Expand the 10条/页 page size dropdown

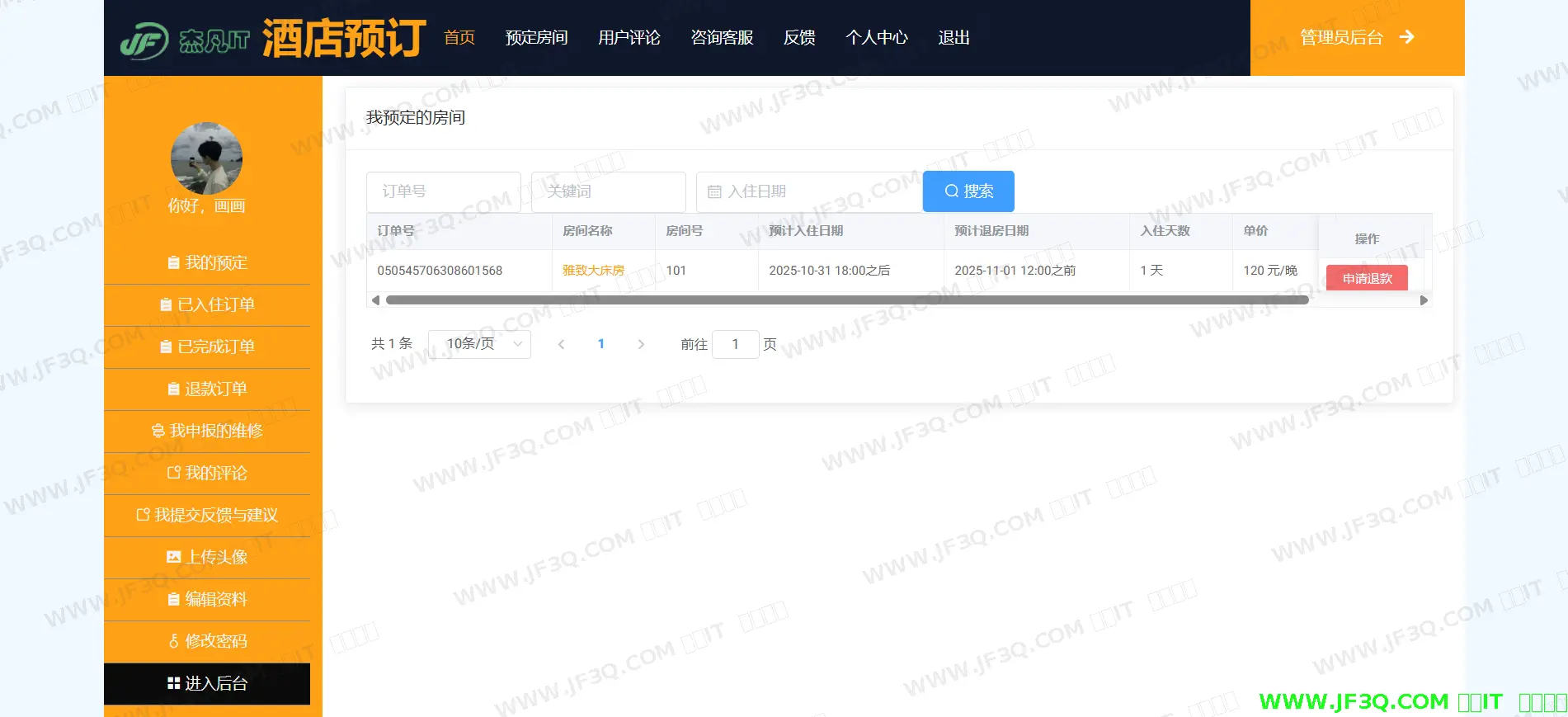479,344
